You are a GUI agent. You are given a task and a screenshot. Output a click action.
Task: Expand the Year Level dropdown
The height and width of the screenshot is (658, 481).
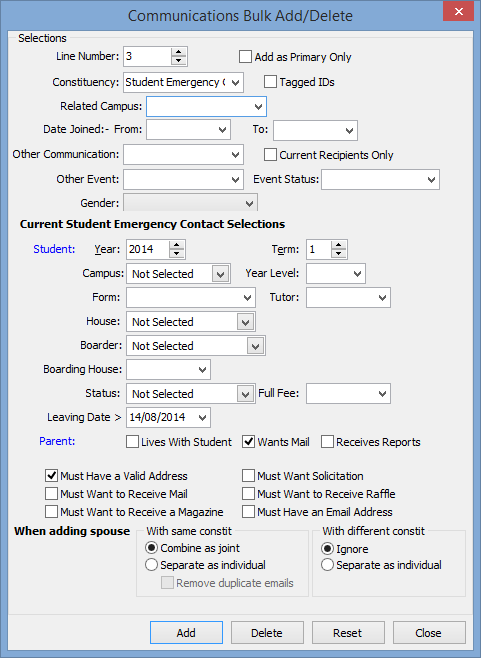coord(357,274)
